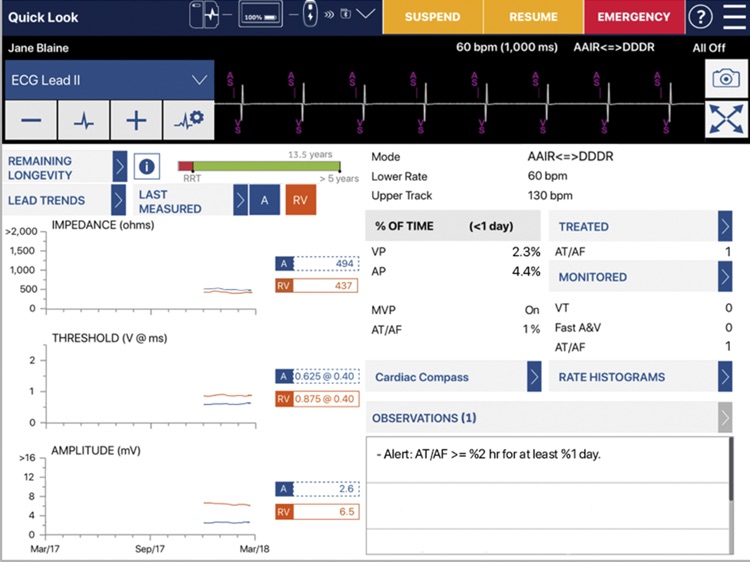
Task: Click the ECG waveform normalize icon
Action: (84, 120)
